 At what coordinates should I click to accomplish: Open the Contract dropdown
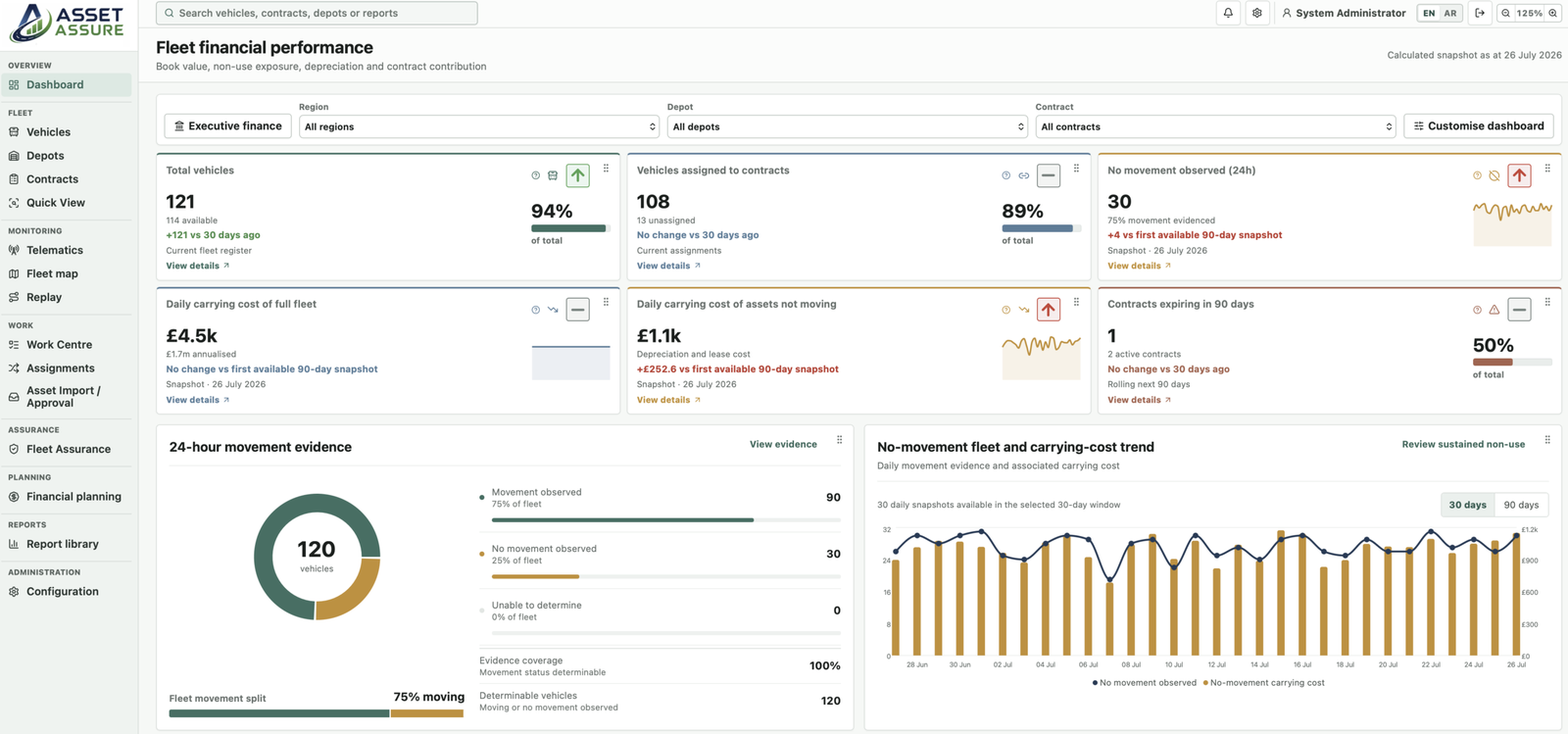(1216, 126)
